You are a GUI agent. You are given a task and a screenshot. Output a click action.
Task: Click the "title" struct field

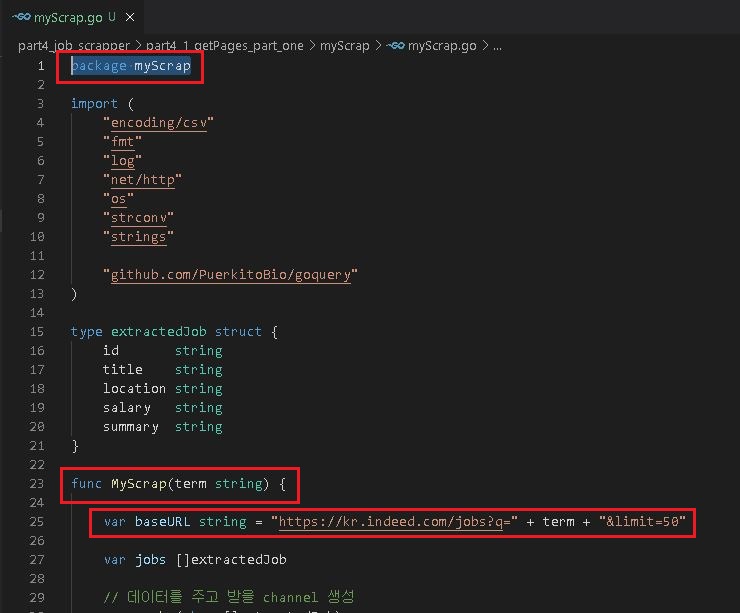(x=123, y=369)
